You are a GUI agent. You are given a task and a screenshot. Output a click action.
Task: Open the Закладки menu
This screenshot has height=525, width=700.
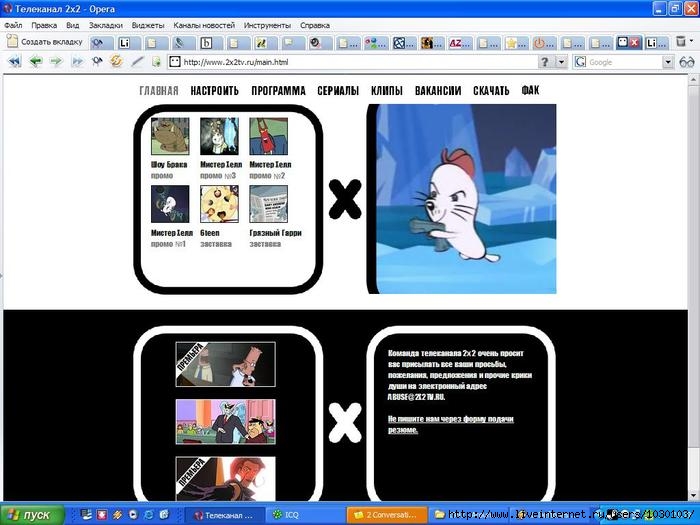click(106, 25)
